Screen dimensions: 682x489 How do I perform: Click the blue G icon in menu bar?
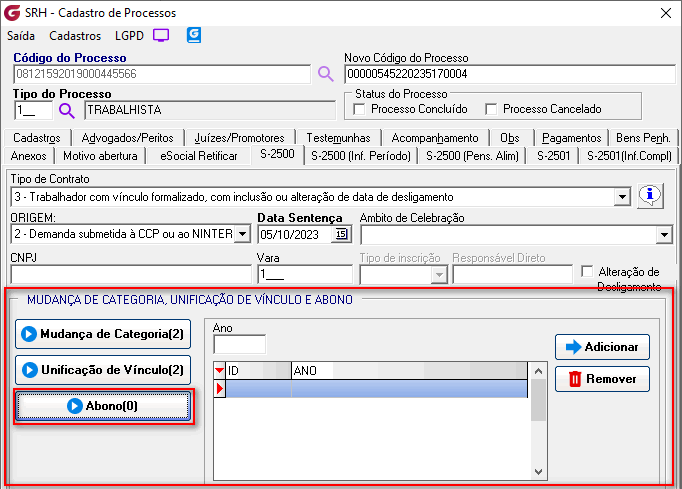(x=194, y=35)
